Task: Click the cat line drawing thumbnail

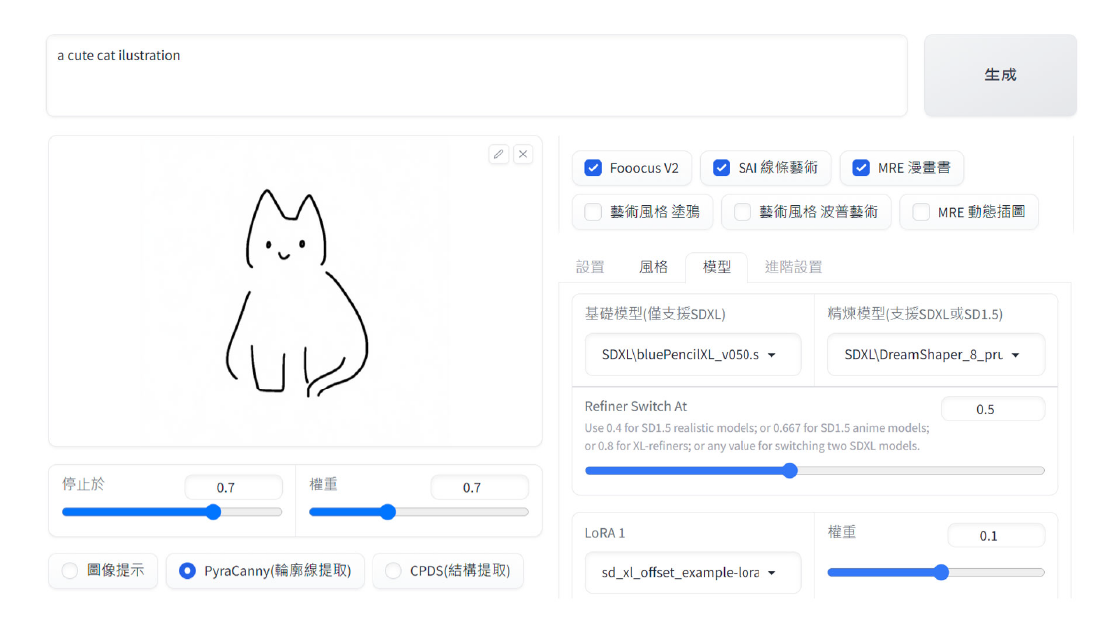Action: (x=295, y=292)
